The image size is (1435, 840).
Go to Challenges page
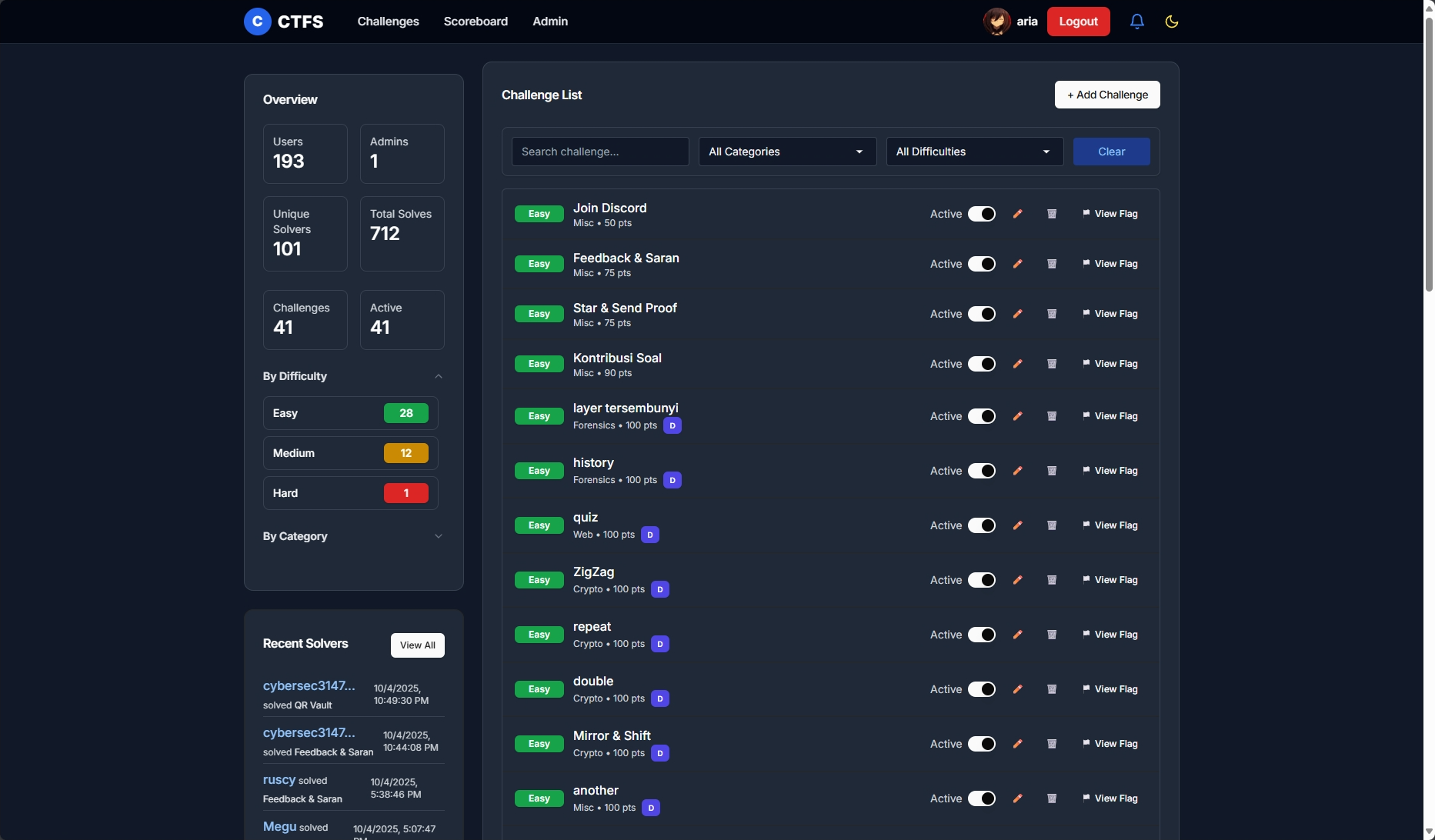pyautogui.click(x=388, y=22)
